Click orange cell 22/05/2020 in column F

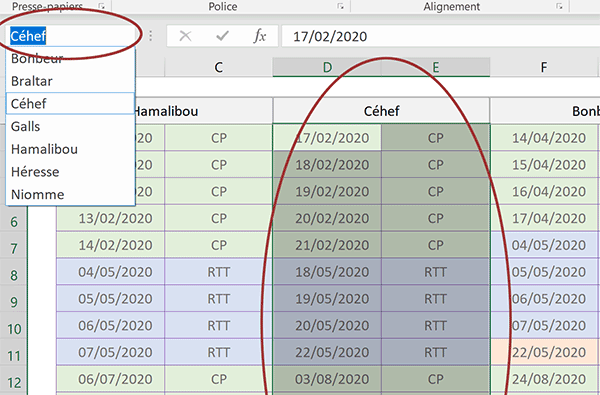(x=544, y=352)
